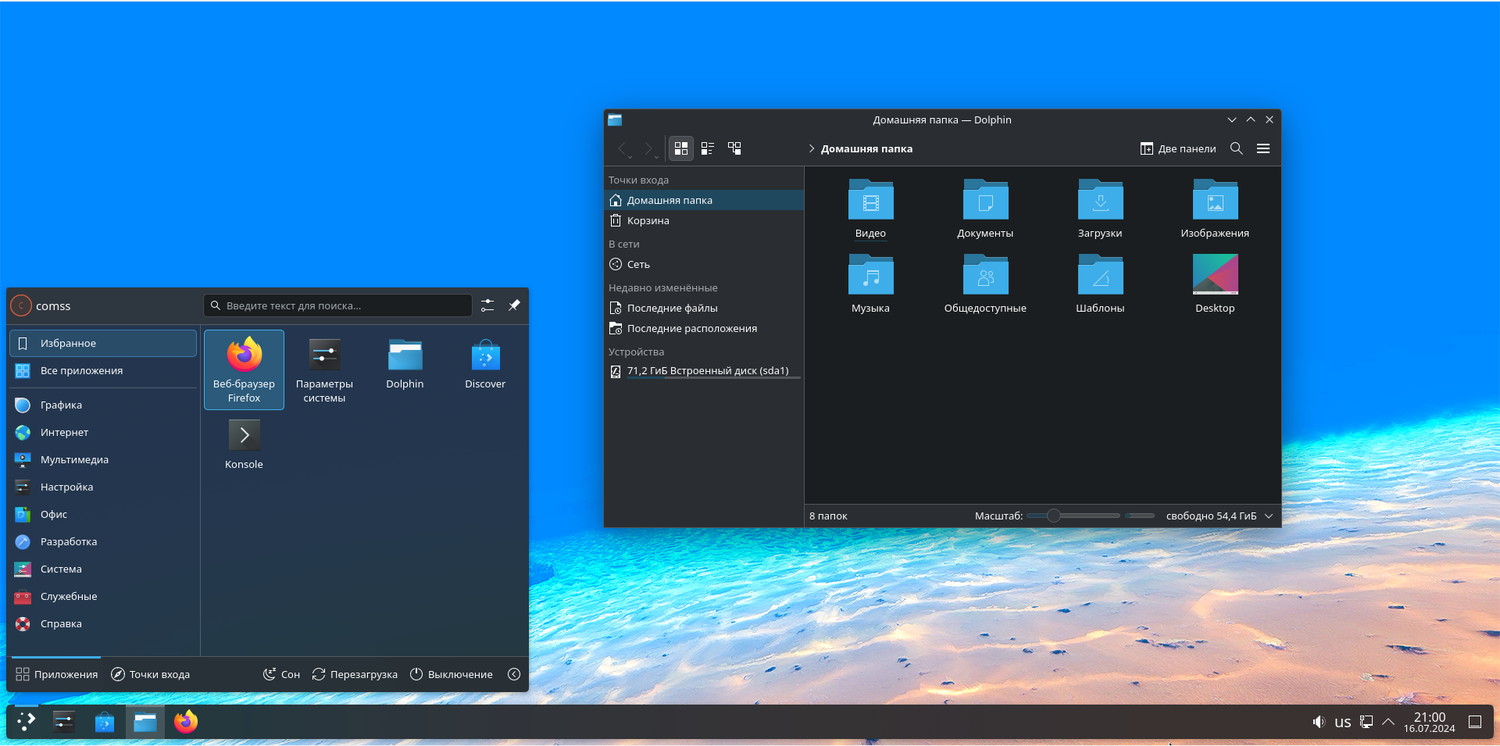Open Последние файлы in sidebar
The height and width of the screenshot is (746, 1500).
704,308
